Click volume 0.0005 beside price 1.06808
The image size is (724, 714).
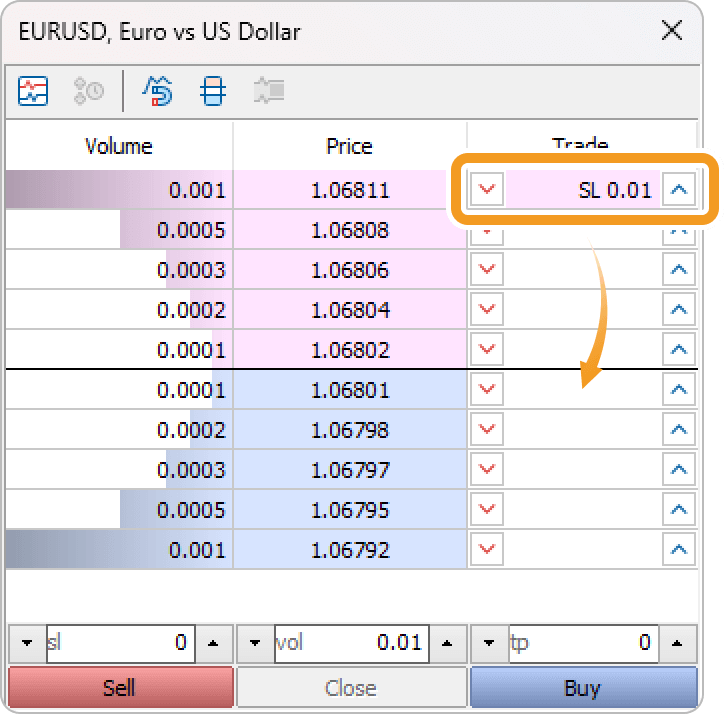click(x=119, y=230)
